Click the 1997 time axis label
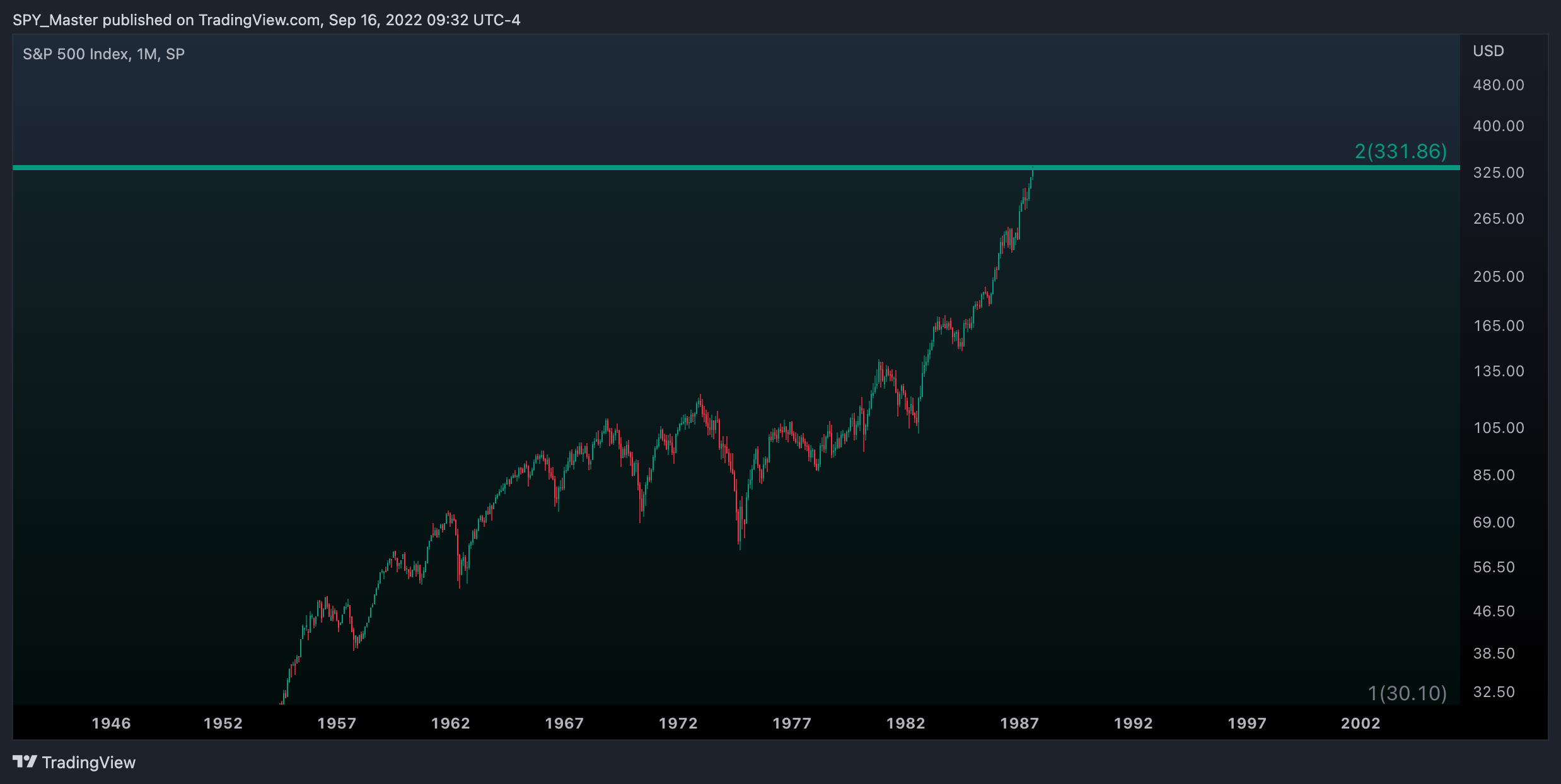The height and width of the screenshot is (784, 1561). pyautogui.click(x=1247, y=723)
